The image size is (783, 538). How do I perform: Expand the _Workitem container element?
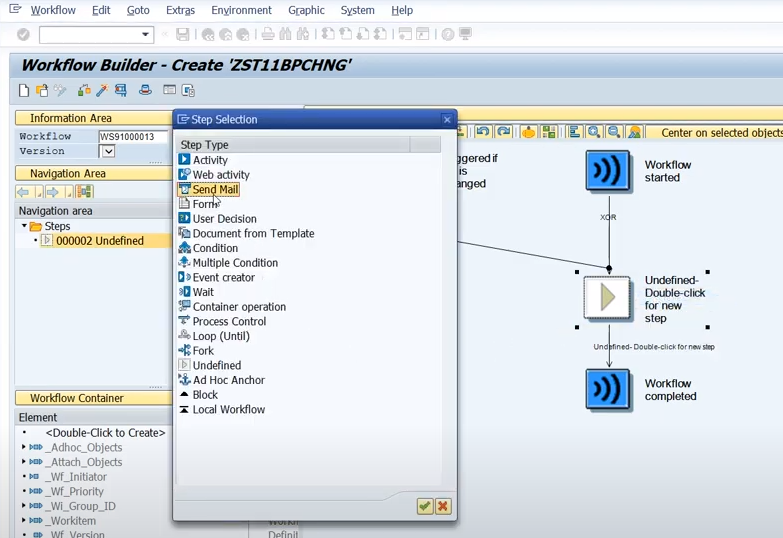23,520
